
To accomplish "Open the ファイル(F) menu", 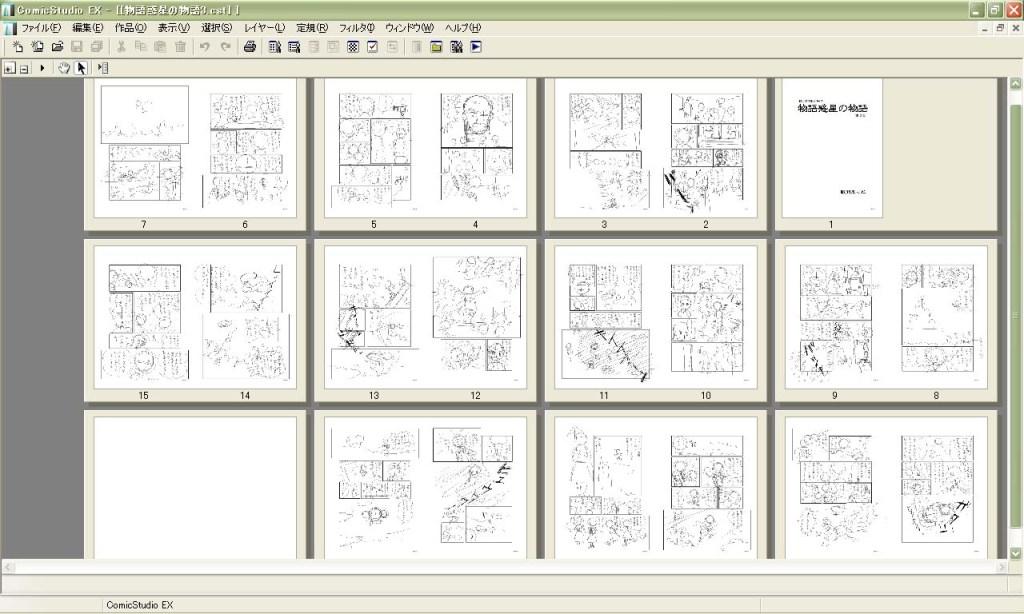I will 40,27.
